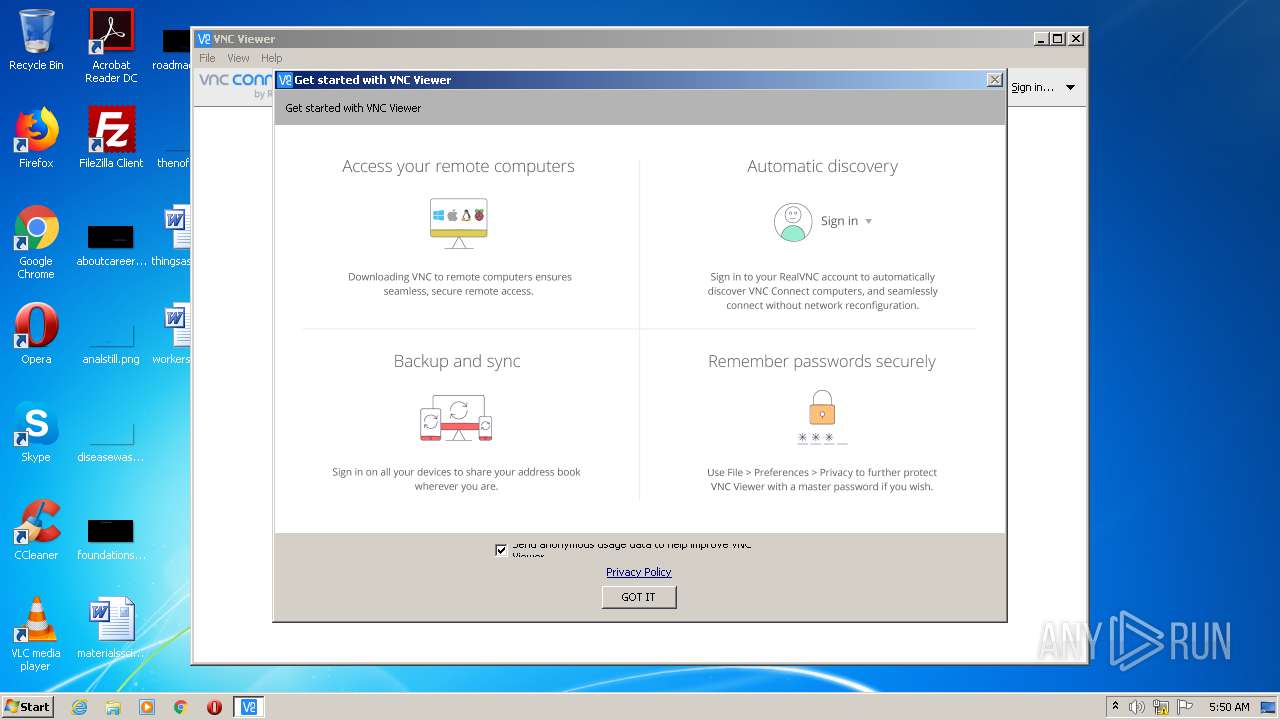Image resolution: width=1280 pixels, height=720 pixels.
Task: Open the Windows Start menu
Action: click(27, 707)
